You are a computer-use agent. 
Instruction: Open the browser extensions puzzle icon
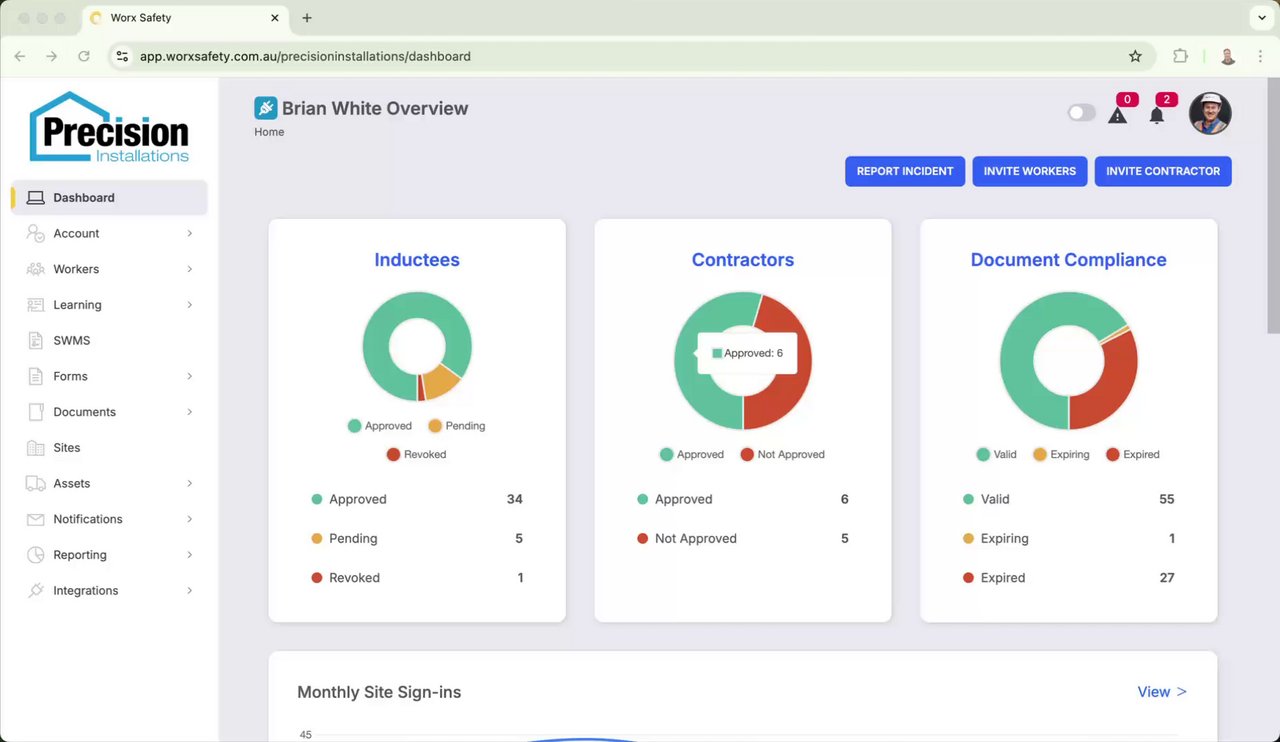1181,57
